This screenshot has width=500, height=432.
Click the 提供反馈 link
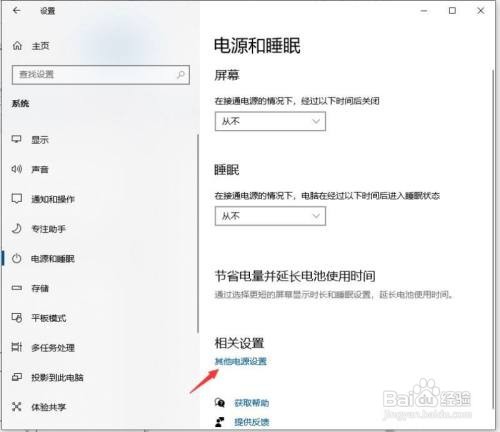252,422
